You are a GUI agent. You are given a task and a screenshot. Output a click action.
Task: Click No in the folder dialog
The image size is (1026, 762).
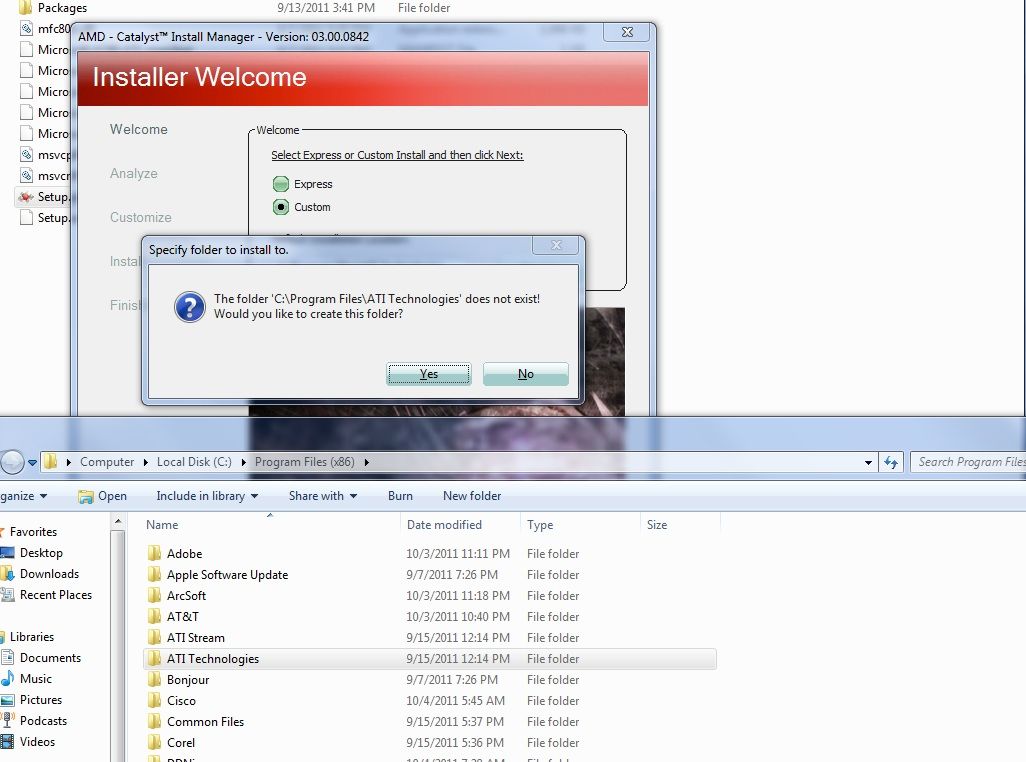(x=525, y=374)
